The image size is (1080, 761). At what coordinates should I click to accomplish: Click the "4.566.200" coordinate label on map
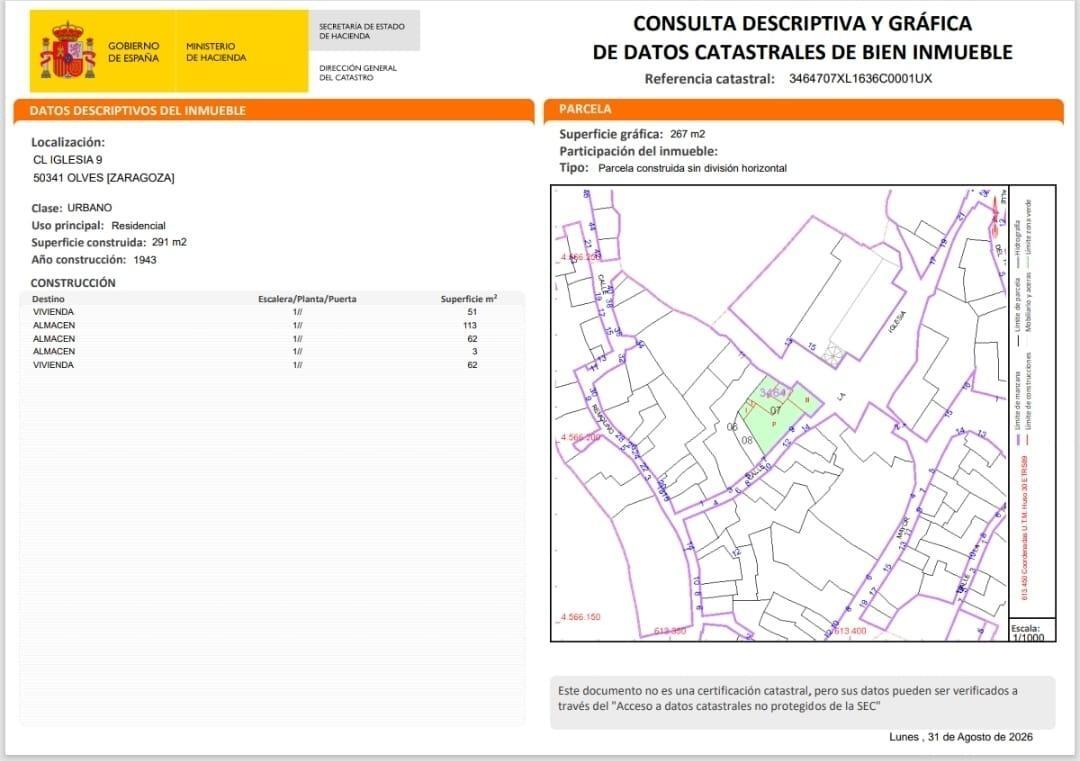click(x=580, y=437)
